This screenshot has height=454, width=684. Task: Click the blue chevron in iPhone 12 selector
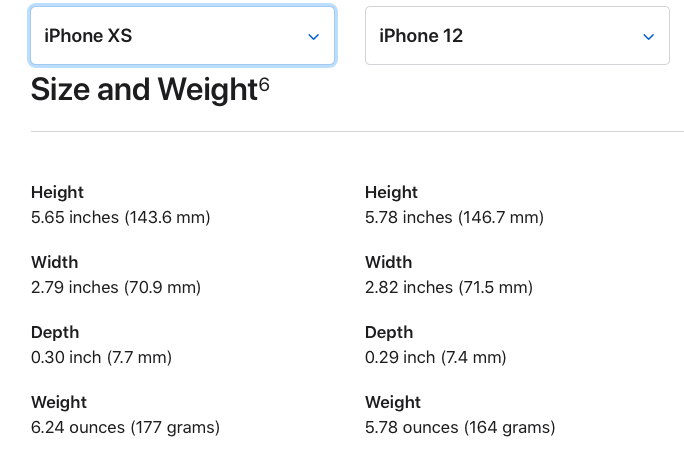coord(648,37)
